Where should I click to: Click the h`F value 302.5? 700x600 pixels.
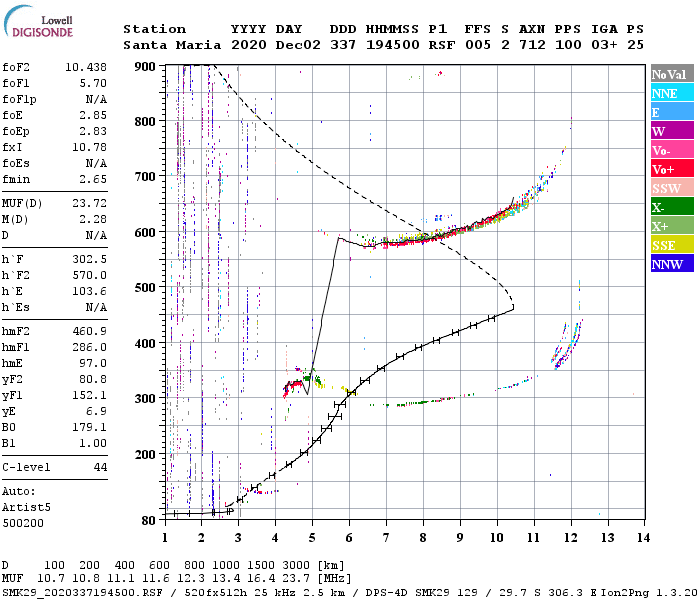tap(89, 259)
